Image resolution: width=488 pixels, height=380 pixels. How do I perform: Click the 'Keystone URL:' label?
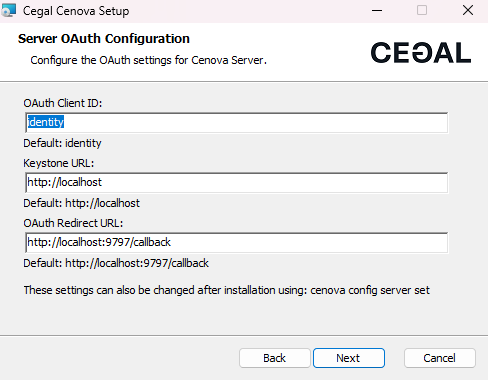[59, 163]
